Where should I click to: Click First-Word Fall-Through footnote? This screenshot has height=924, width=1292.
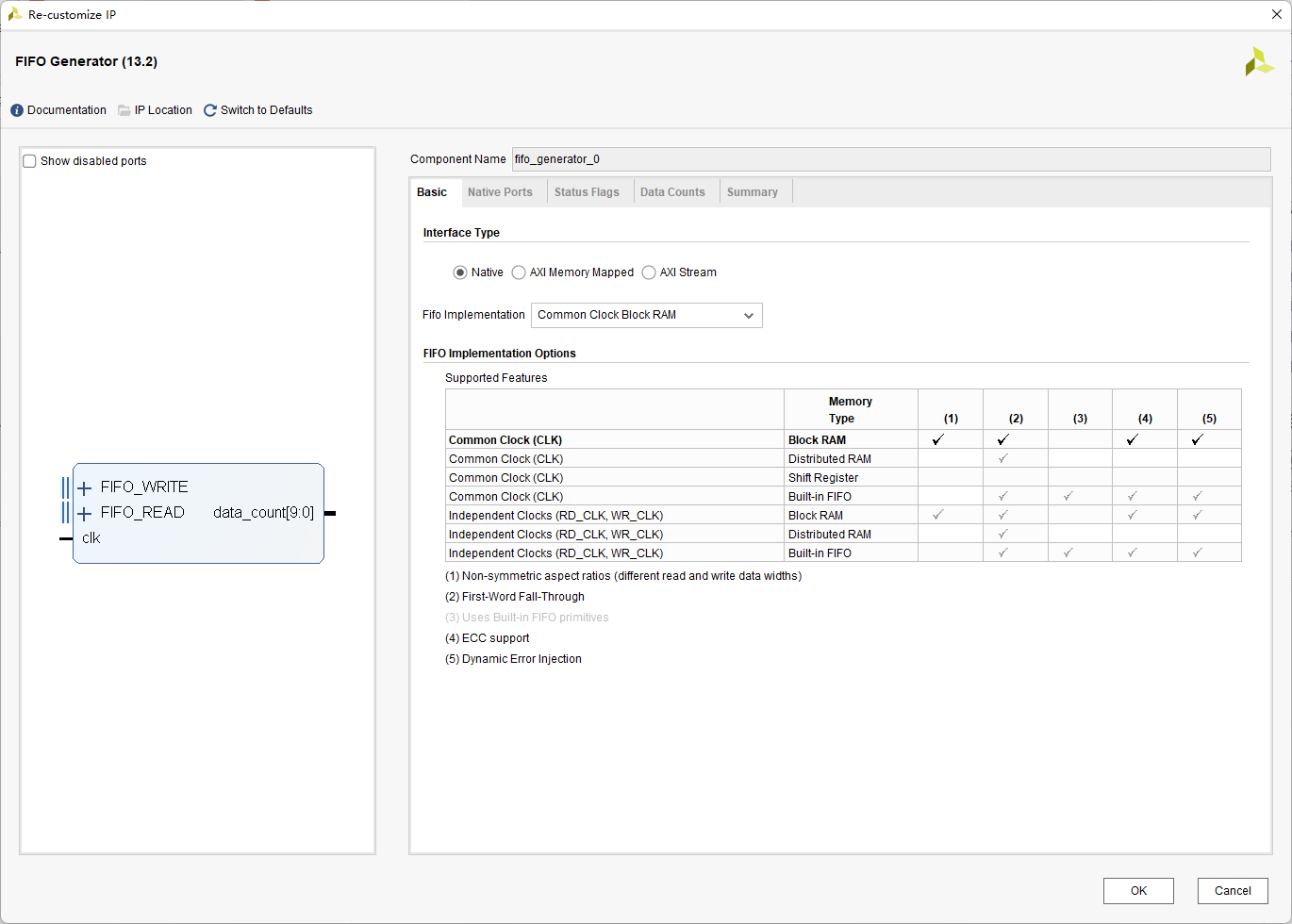point(515,597)
